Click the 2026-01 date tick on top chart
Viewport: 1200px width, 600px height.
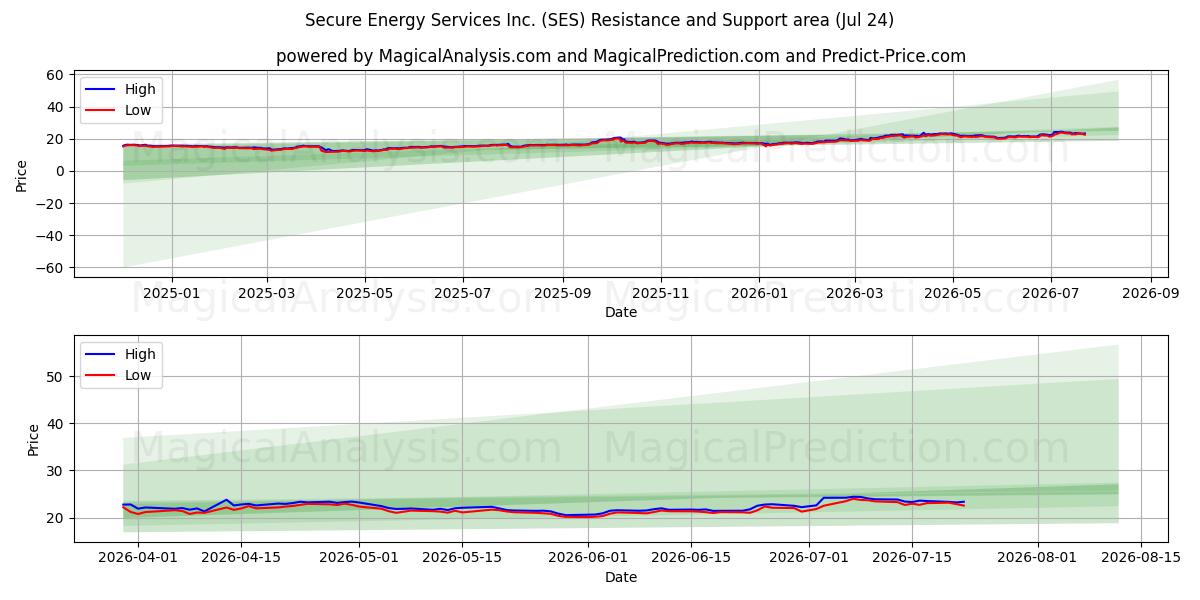coord(758,294)
